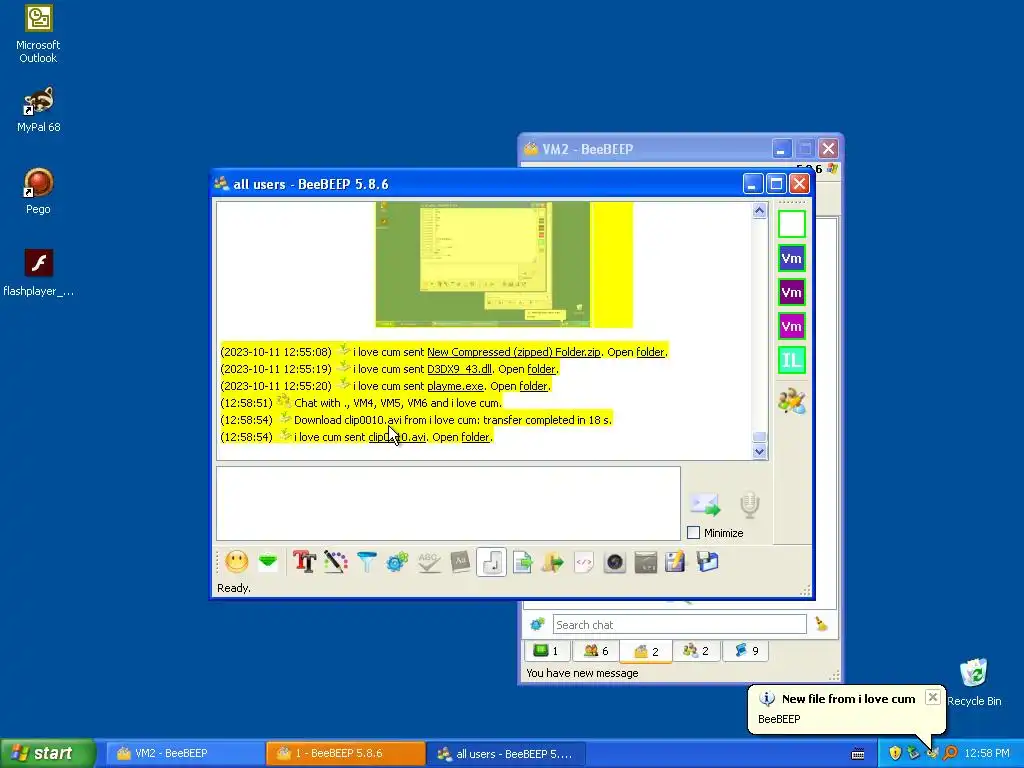
Task: Open the clip0010.avi file link
Action: coord(397,437)
